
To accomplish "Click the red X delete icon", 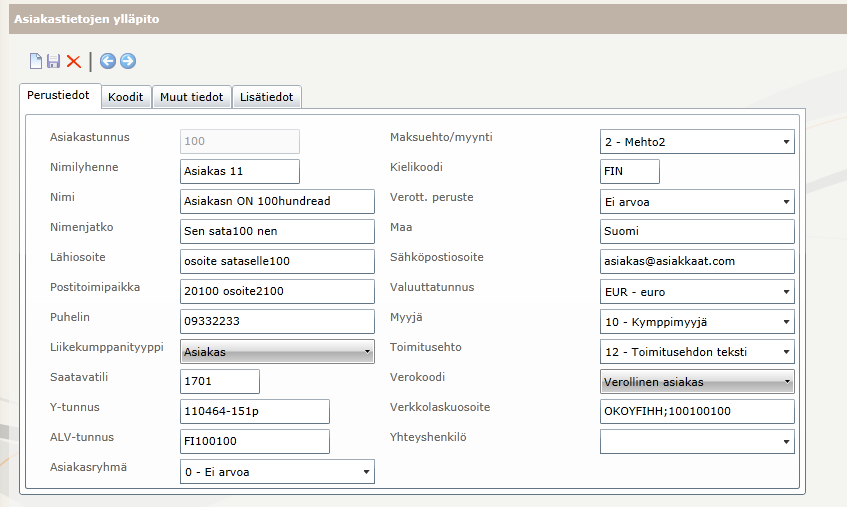I will coord(73,61).
